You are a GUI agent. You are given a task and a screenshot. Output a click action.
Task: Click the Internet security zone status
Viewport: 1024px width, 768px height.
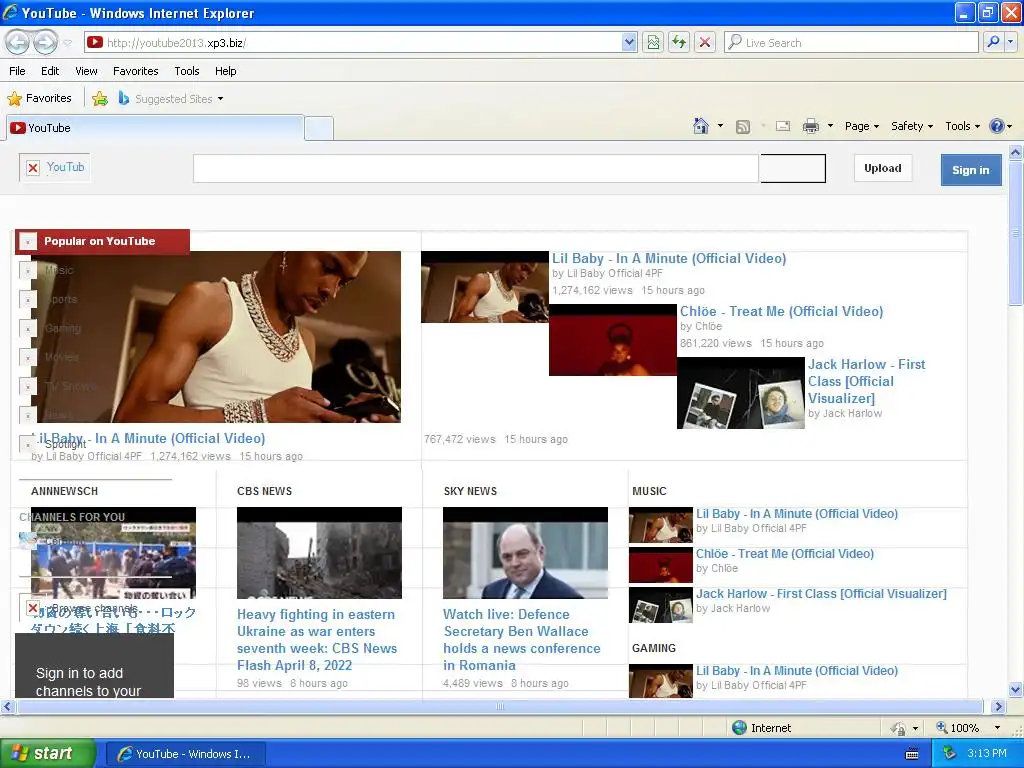[x=761, y=728]
